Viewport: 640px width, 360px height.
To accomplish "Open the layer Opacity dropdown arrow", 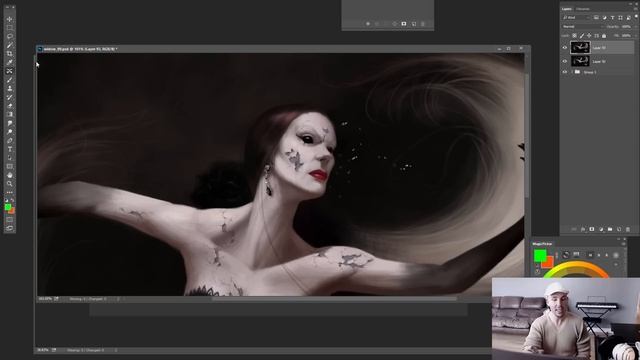I will [636, 27].
